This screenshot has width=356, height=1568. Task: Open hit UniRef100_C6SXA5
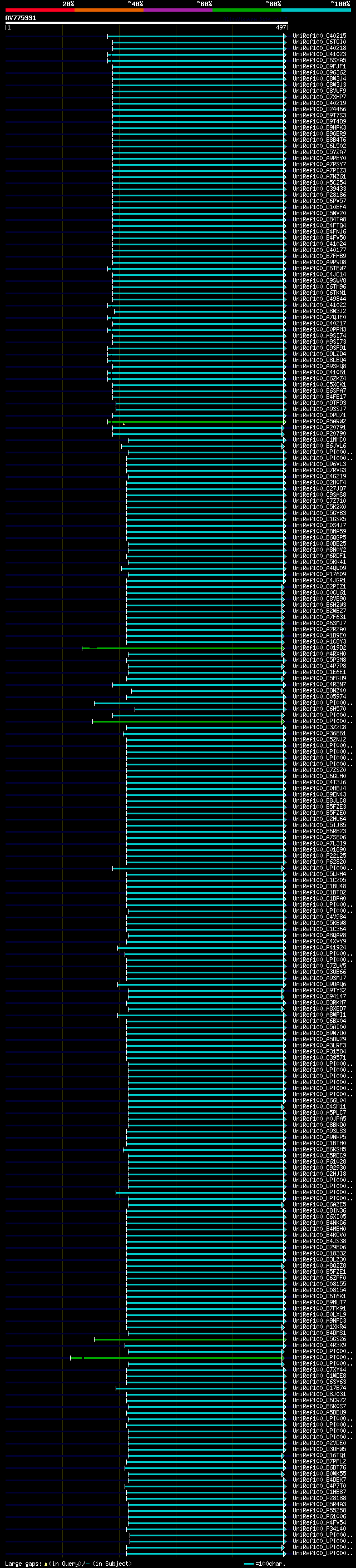[x=319, y=60]
